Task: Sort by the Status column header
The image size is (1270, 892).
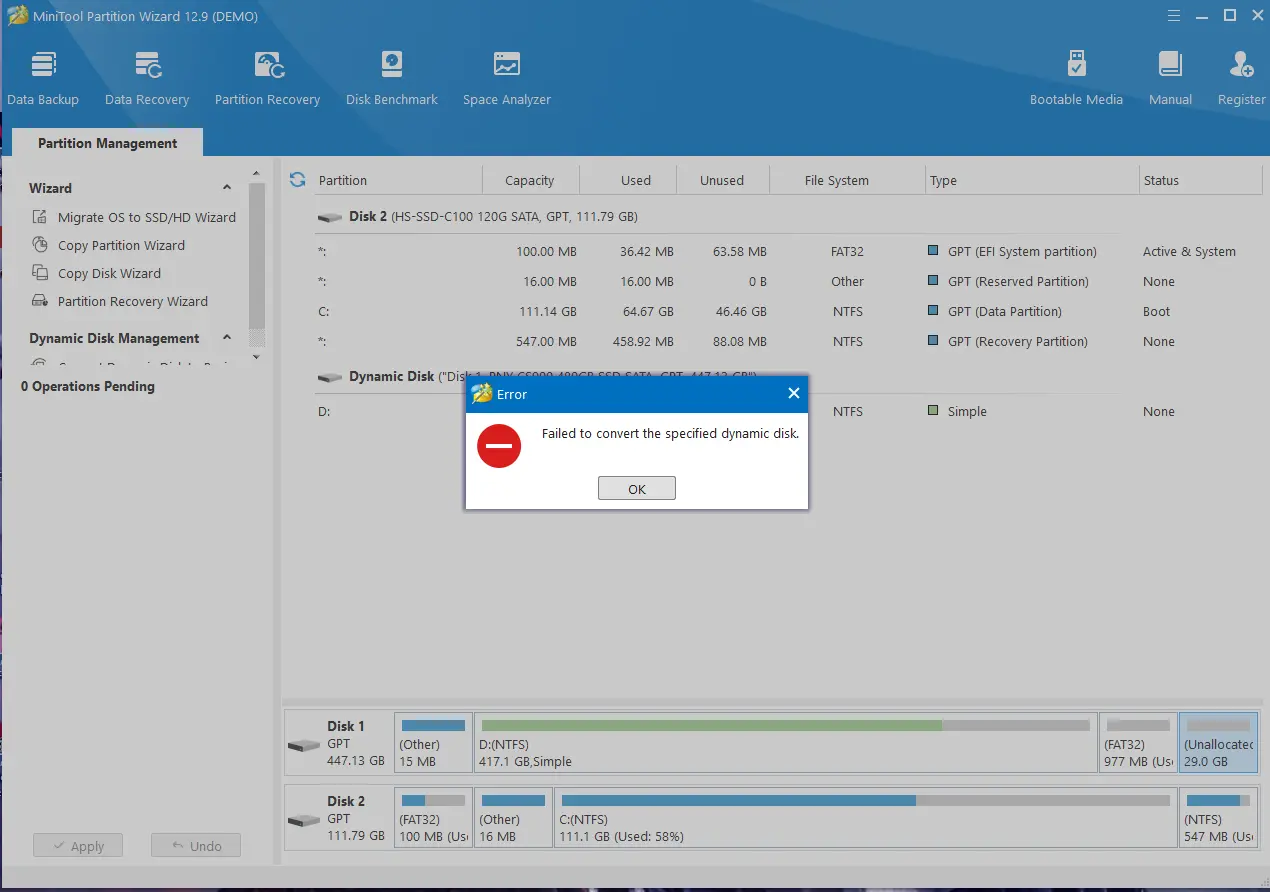Action: pos(1201,180)
